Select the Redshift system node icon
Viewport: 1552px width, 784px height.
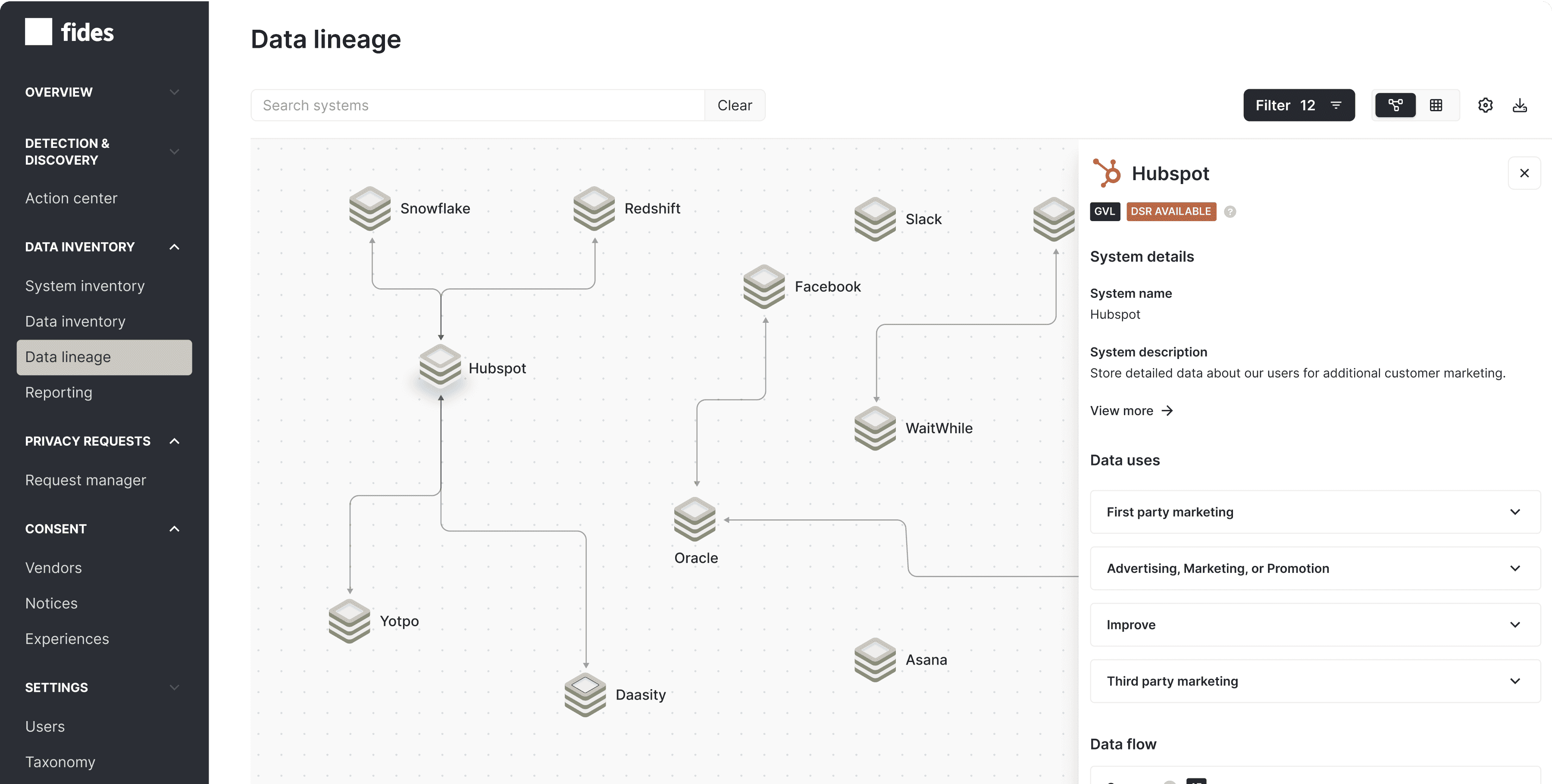594,208
